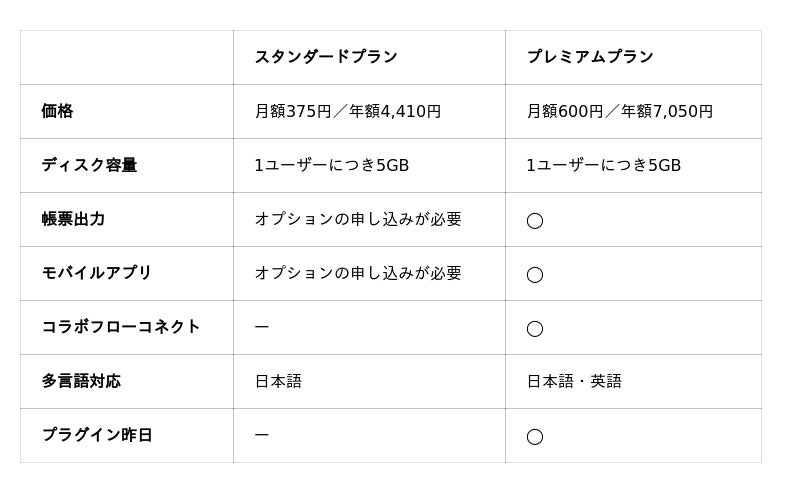This screenshot has width=800, height=493.
Task: Click the circle mark in the モバイルアプリ row
Action: click(x=535, y=274)
